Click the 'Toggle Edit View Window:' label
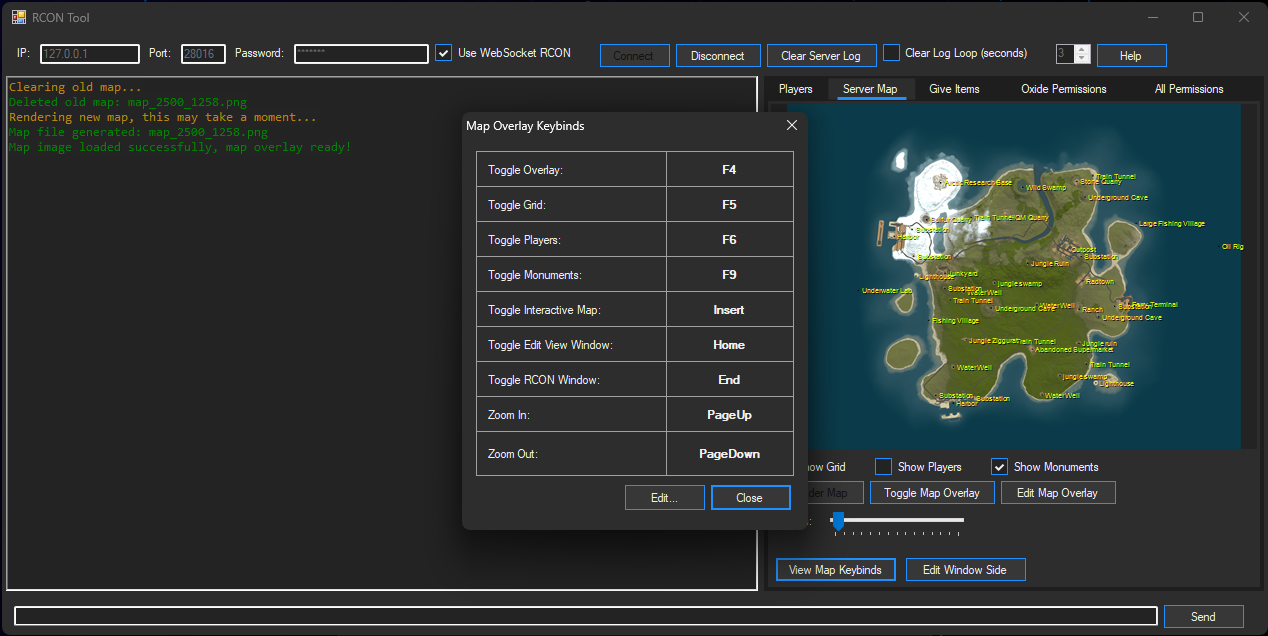The image size is (1268, 636). (x=550, y=345)
